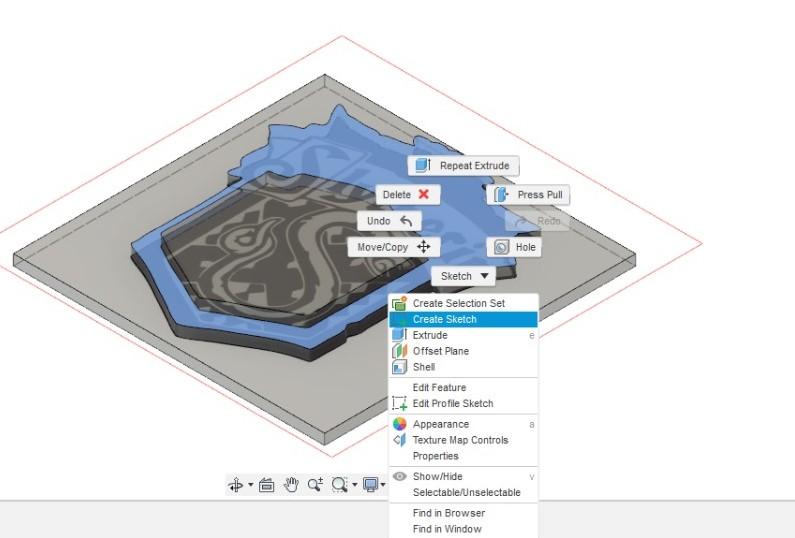
Task: Click the Undo marking menu button
Action: 389,221
